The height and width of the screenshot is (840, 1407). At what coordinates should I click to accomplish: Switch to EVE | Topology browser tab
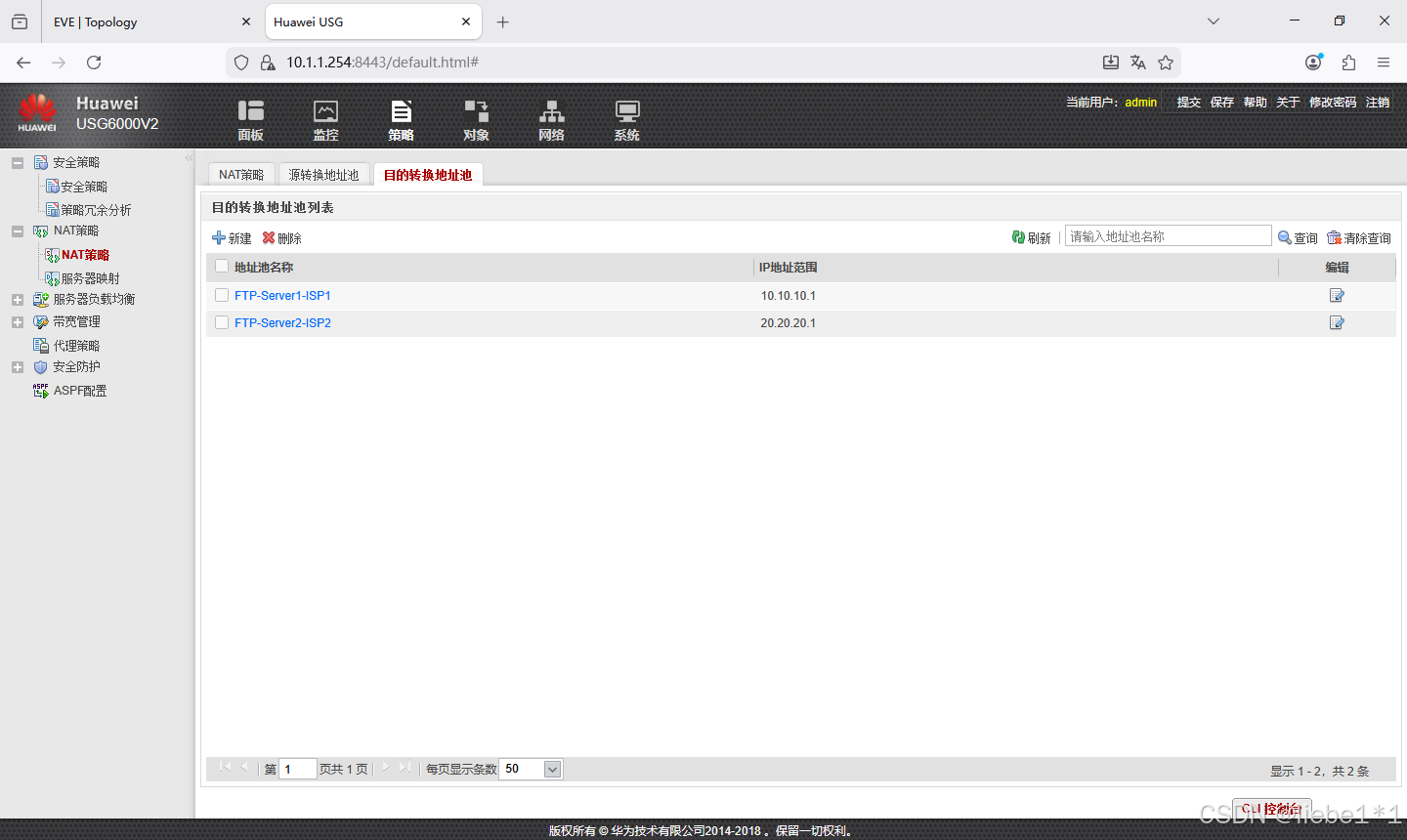pos(151,21)
